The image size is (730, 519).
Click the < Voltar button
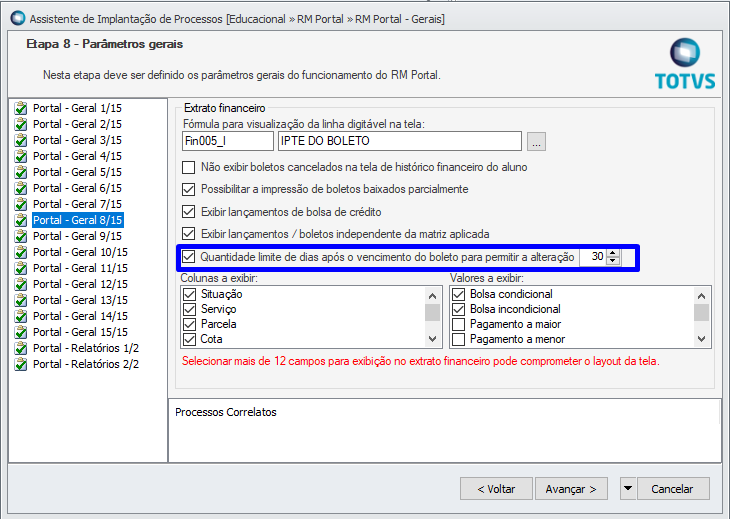pyautogui.click(x=496, y=489)
